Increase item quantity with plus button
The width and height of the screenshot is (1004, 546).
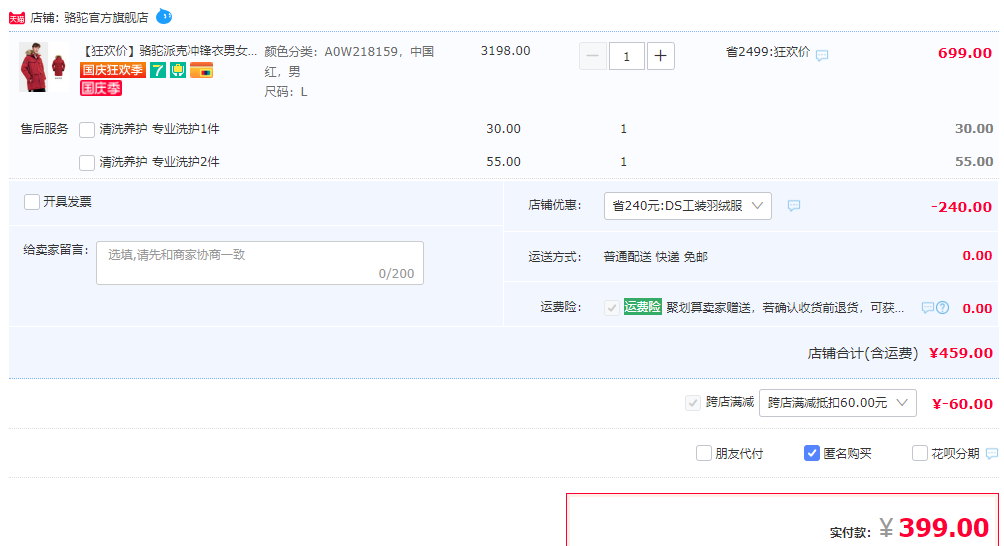[661, 56]
